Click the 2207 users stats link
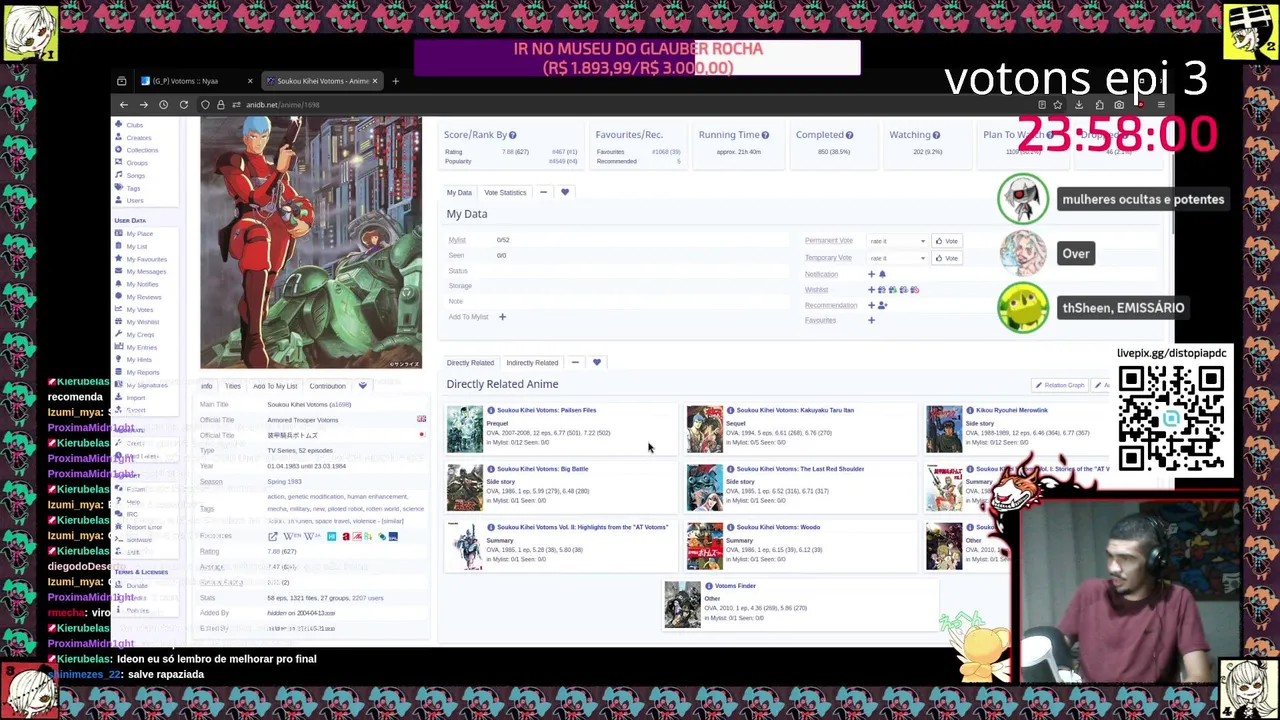Image resolution: width=1280 pixels, height=720 pixels. coord(368,598)
